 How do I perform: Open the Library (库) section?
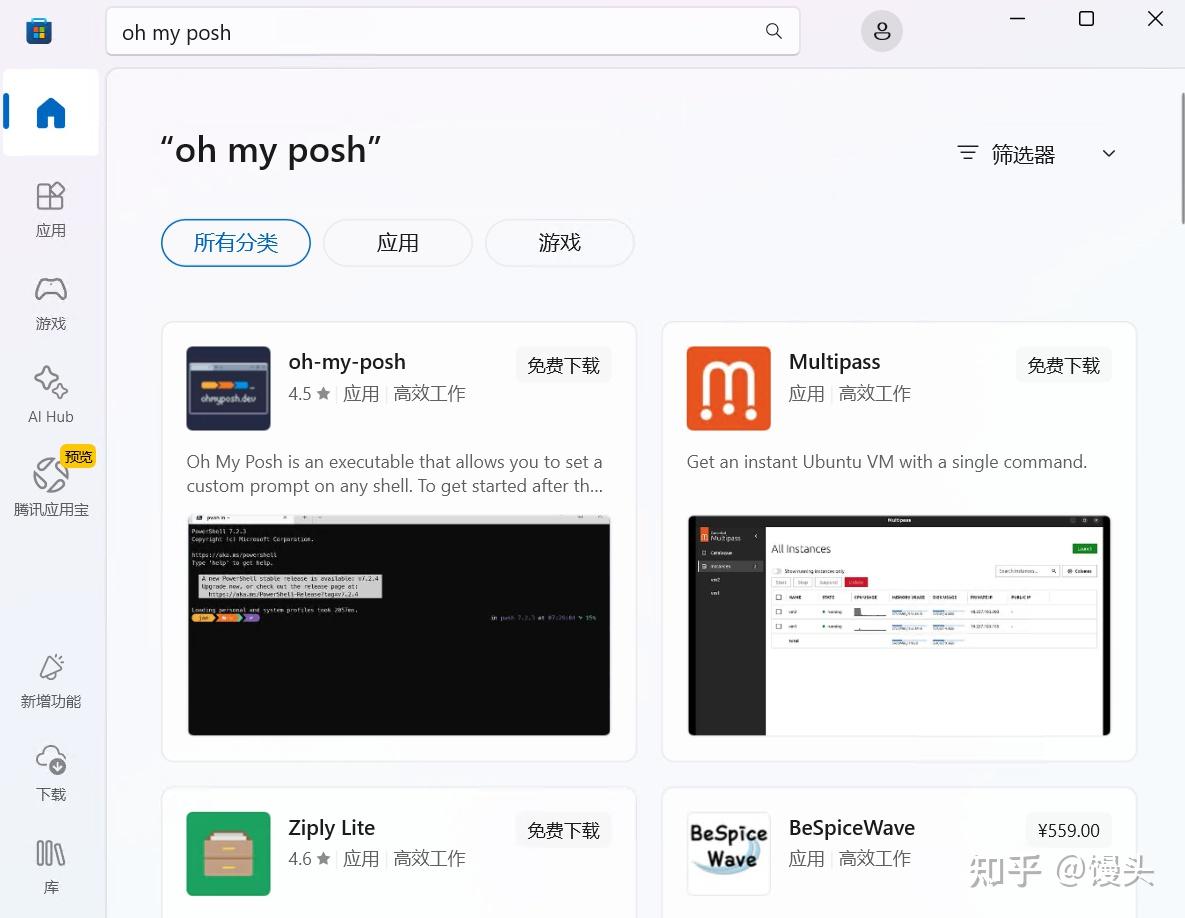(51, 866)
